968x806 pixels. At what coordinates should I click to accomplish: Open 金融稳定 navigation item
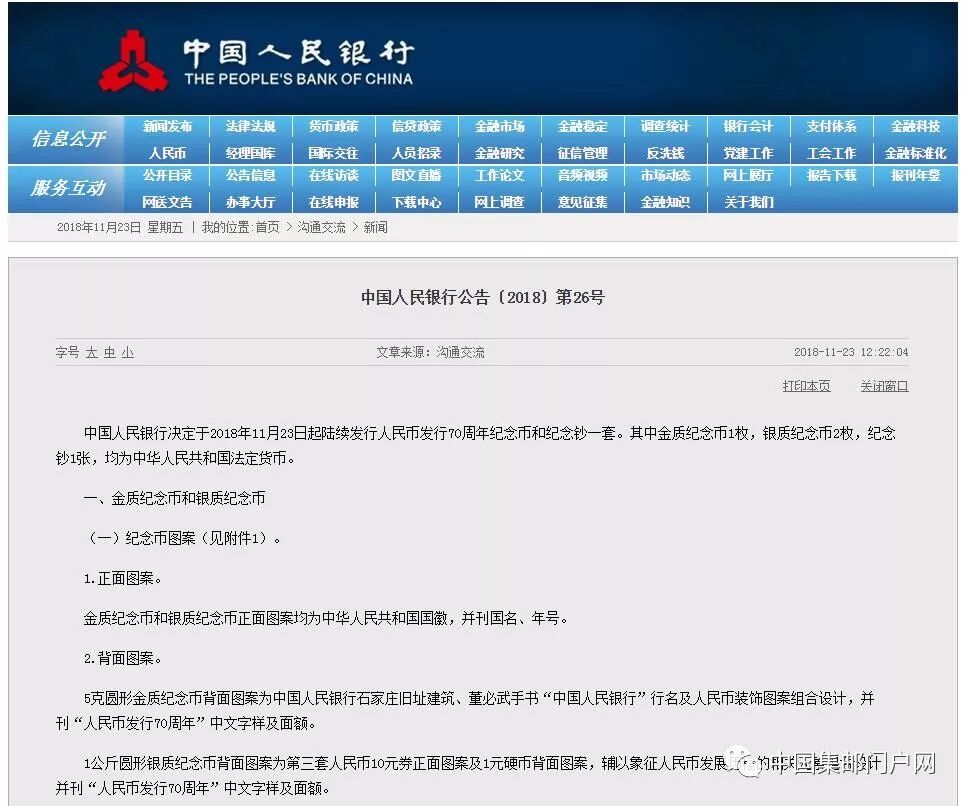pyautogui.click(x=583, y=127)
